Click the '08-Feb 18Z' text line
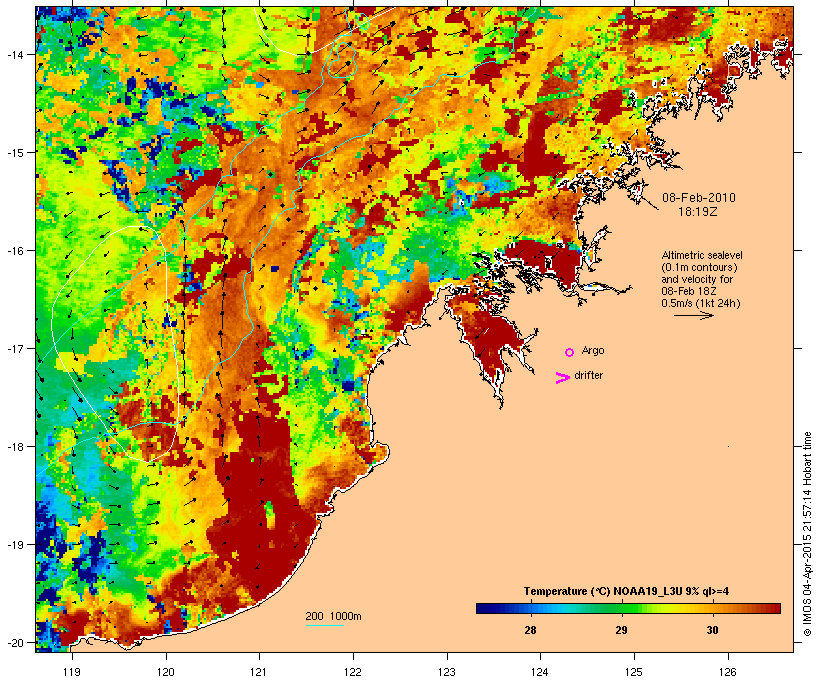This screenshot has height=680, width=820. coord(689,291)
